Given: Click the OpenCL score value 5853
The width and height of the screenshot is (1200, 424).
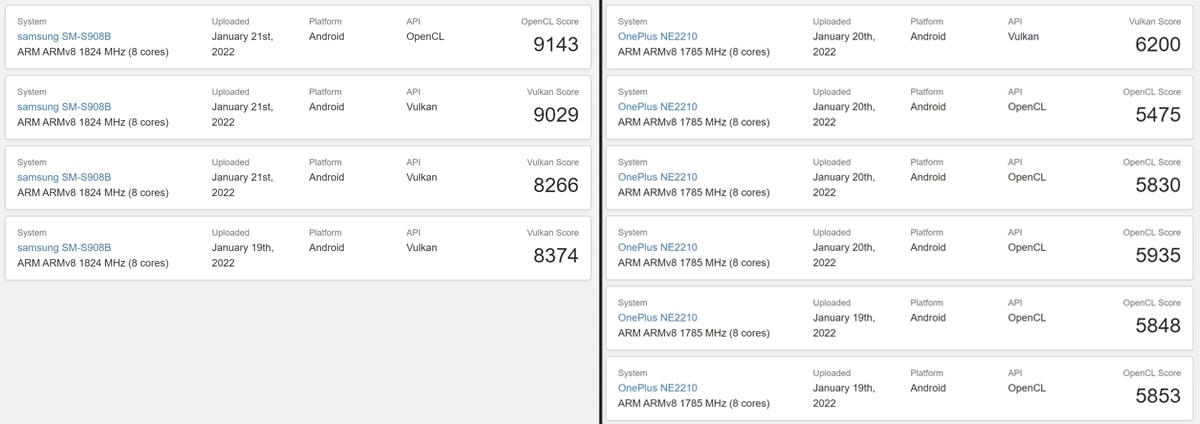Looking at the screenshot, I should (x=1158, y=396).
